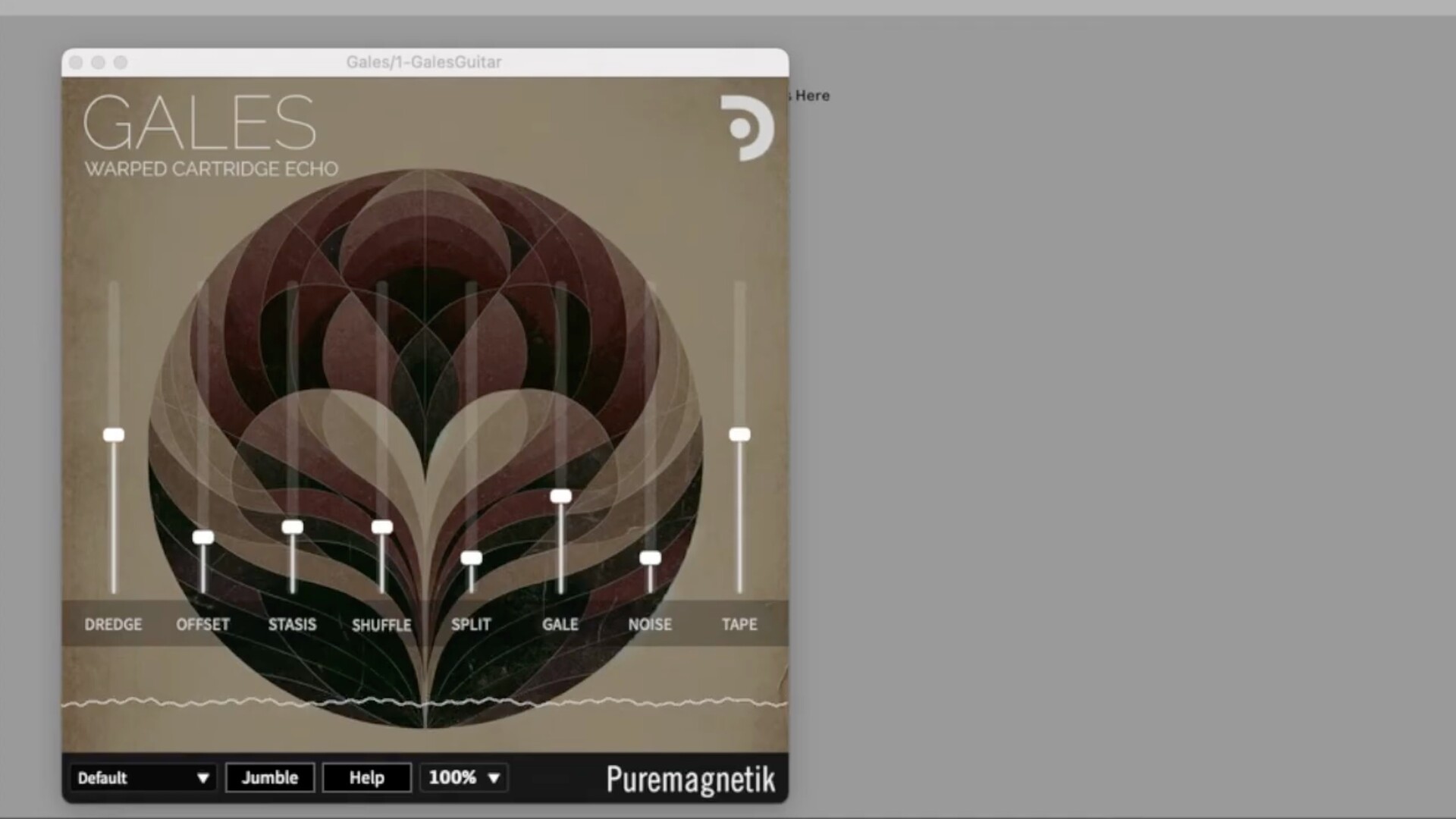This screenshot has height=819, width=1456.
Task: Click the GALE slider handle
Action: coord(561,496)
